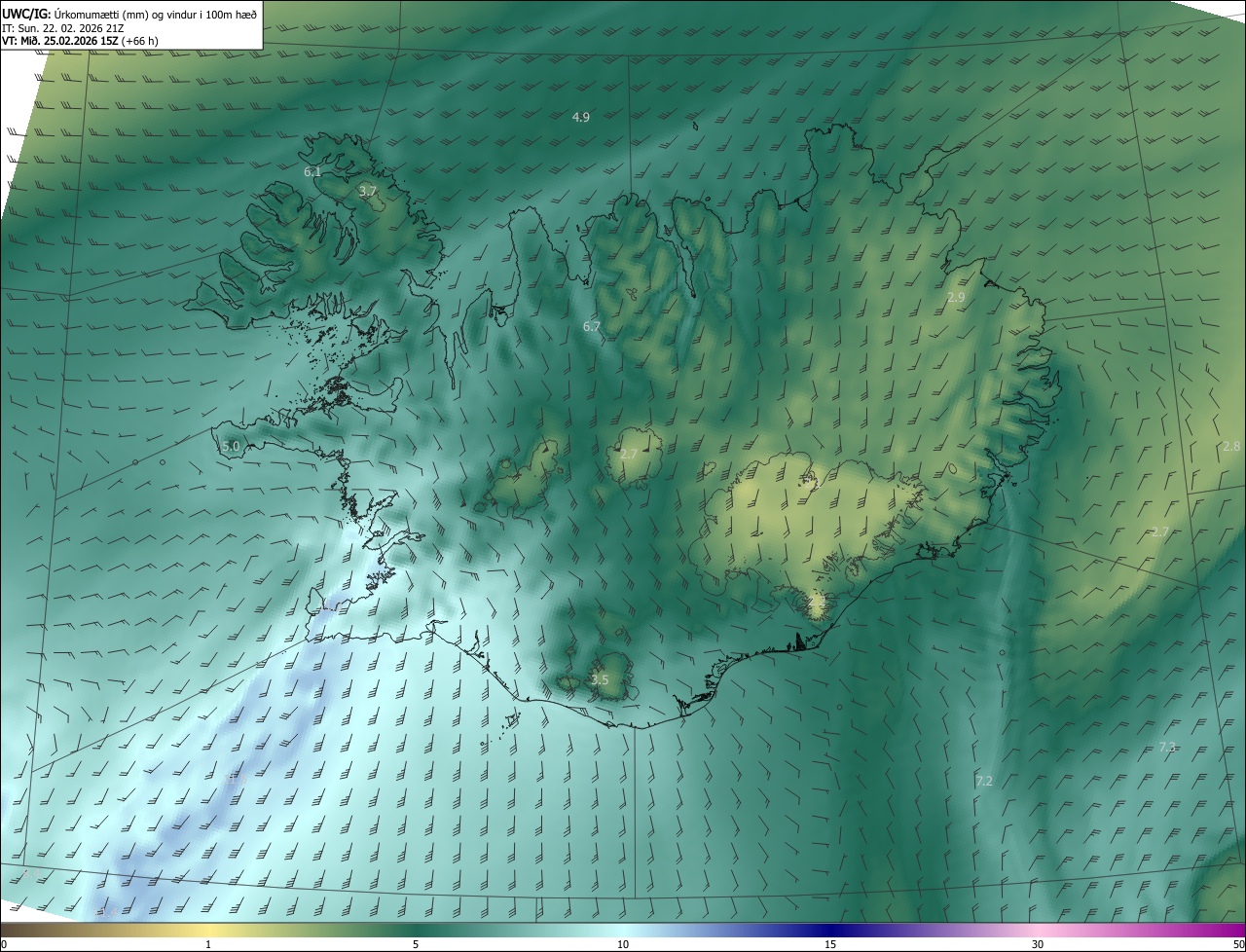Click the 4.9 value label north of Iceland
1246x952 pixels.
[x=581, y=117]
